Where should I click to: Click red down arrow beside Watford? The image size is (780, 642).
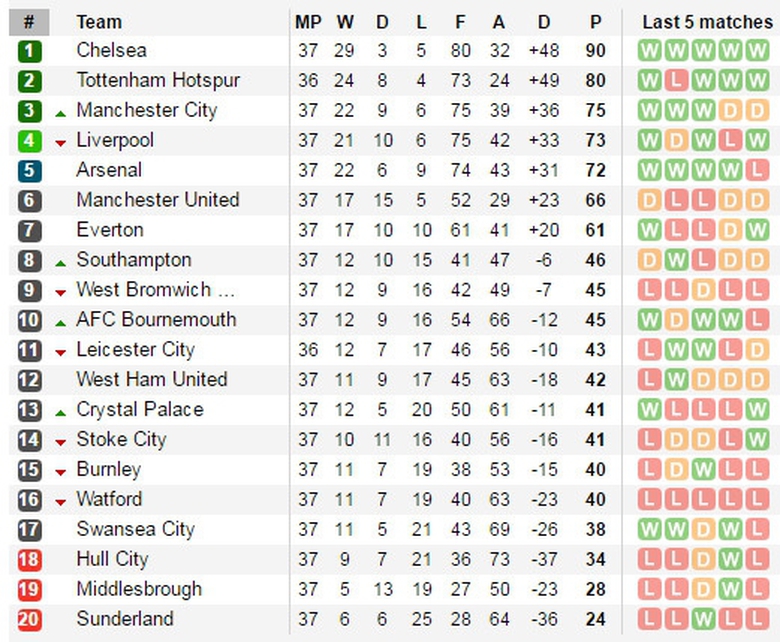(61, 503)
